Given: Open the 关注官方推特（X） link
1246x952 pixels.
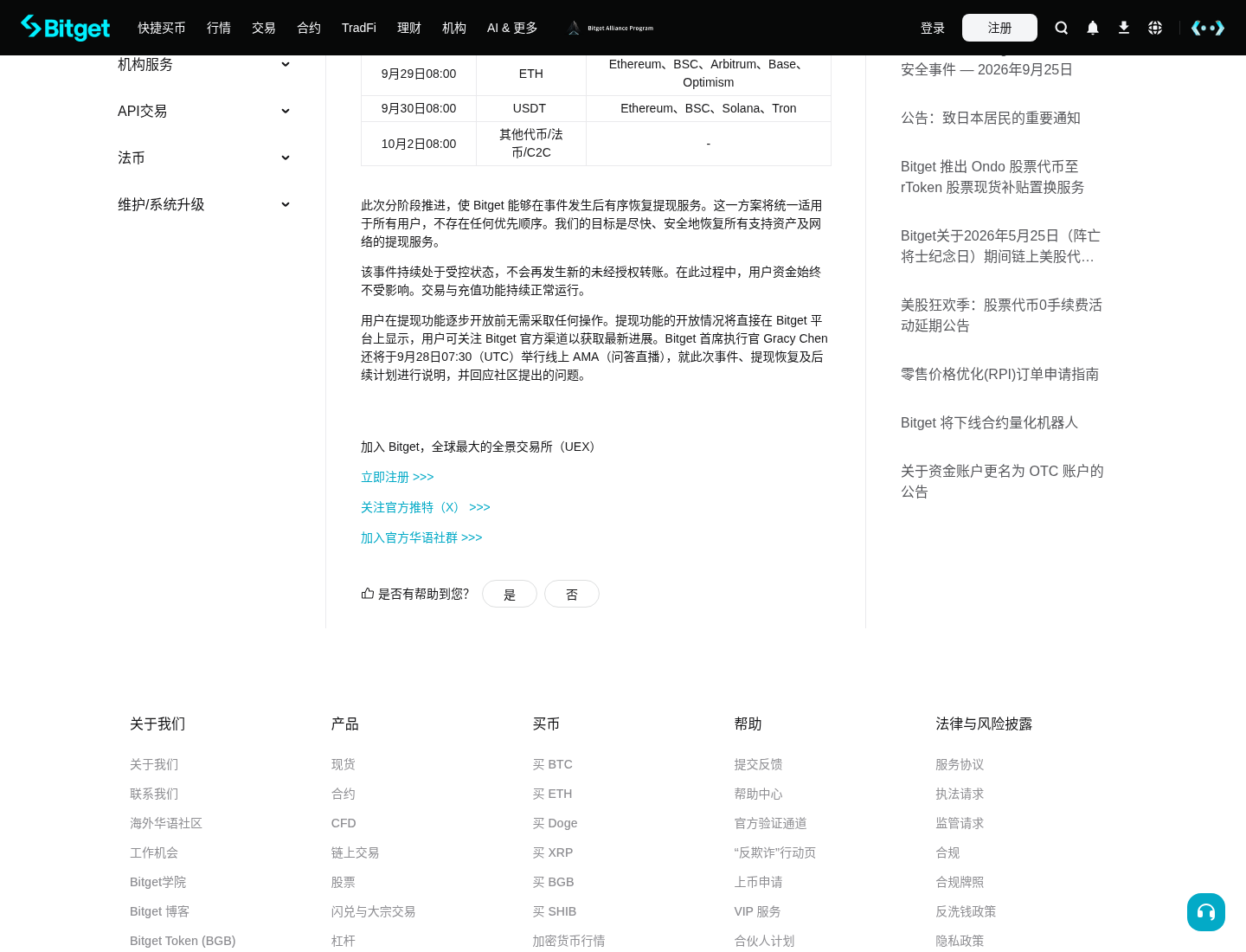Looking at the screenshot, I should coord(426,507).
